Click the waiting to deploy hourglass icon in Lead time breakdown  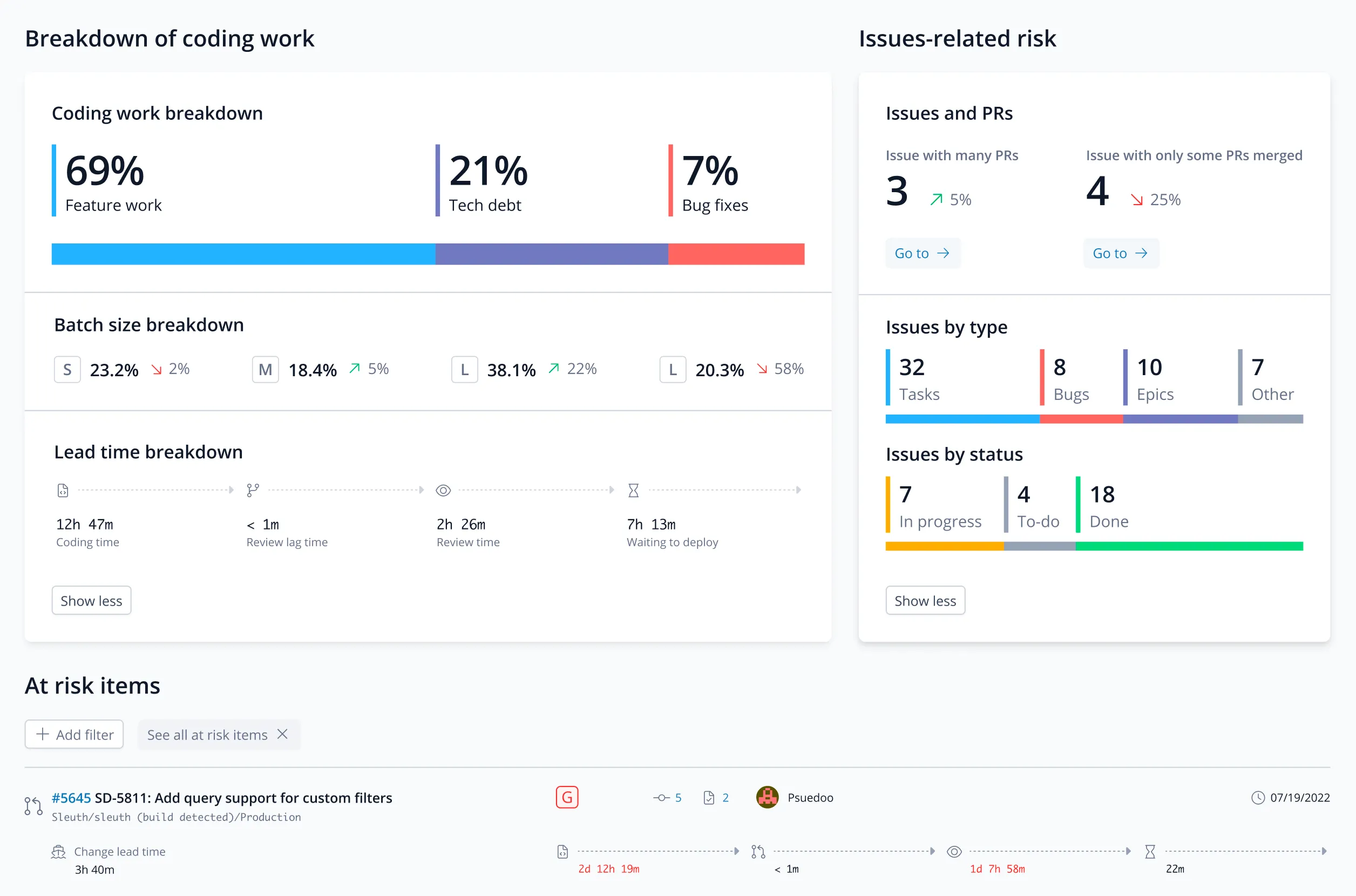pos(633,490)
